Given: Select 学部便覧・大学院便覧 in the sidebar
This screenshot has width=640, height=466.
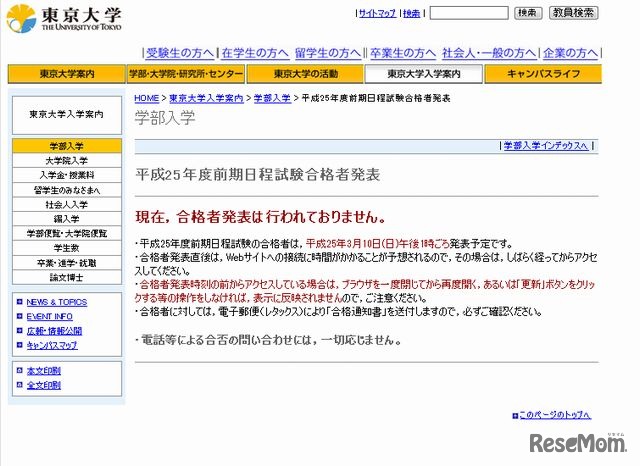Looking at the screenshot, I should pyautogui.click(x=67, y=233).
